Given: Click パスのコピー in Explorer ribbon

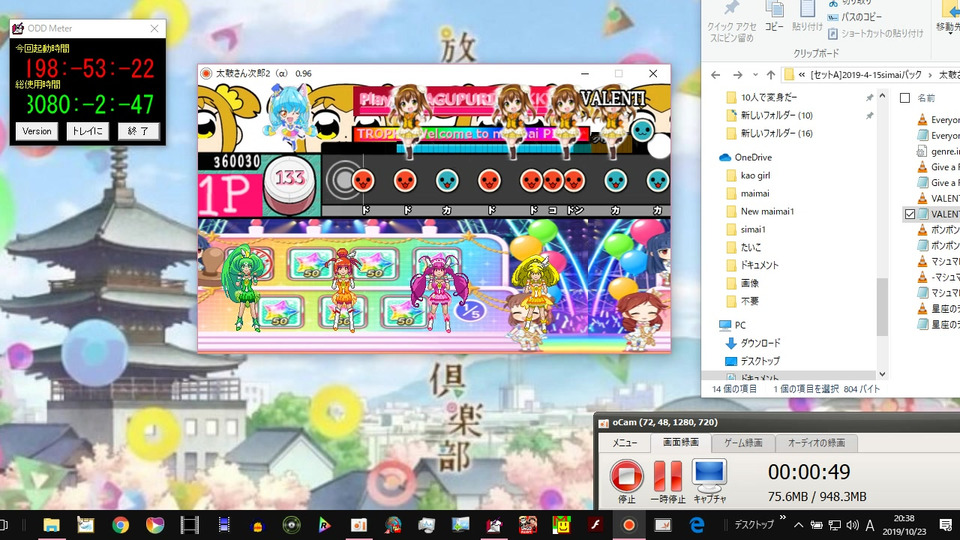Looking at the screenshot, I should pos(855,17).
